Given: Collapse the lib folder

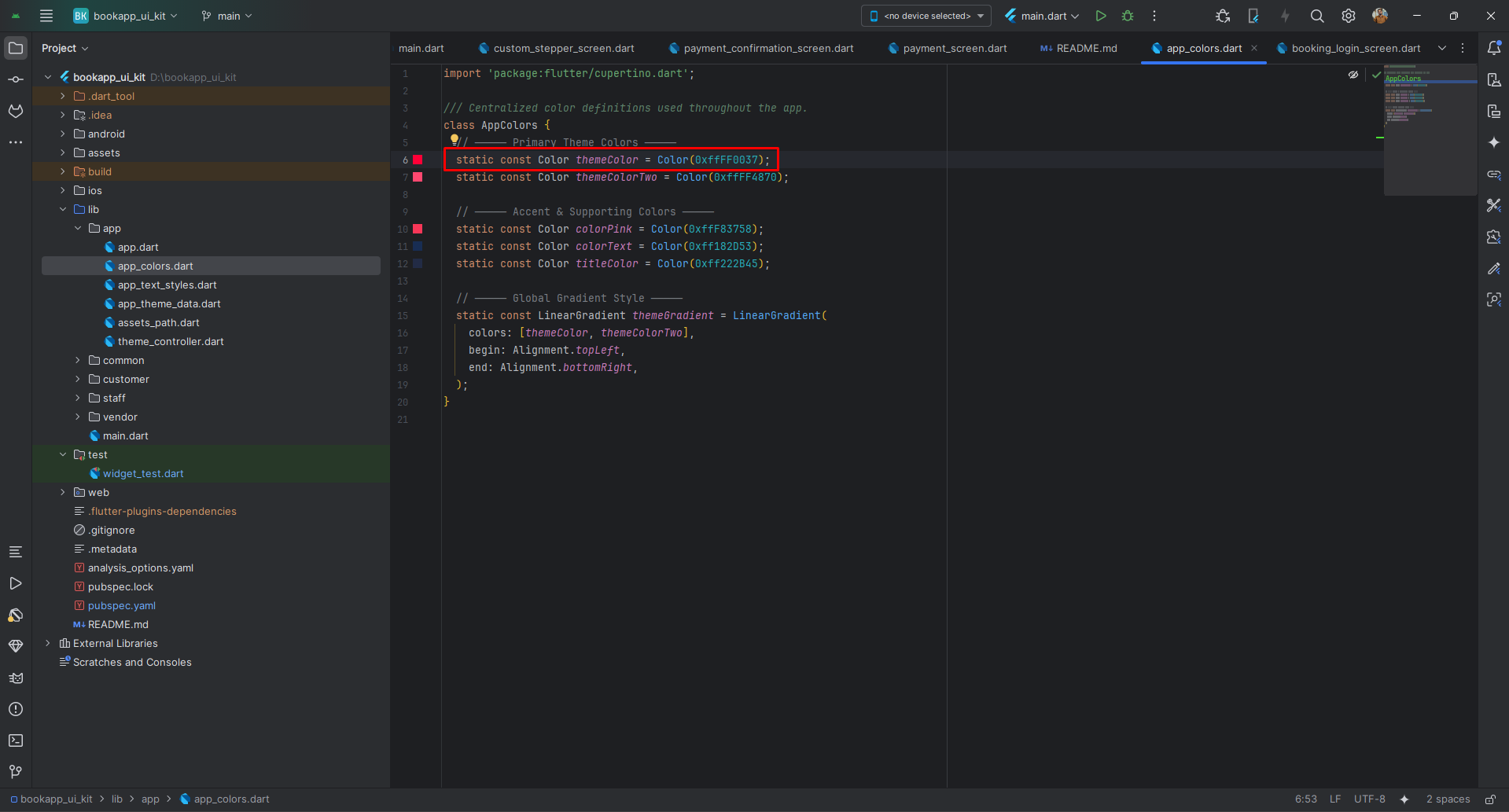Looking at the screenshot, I should (x=63, y=209).
